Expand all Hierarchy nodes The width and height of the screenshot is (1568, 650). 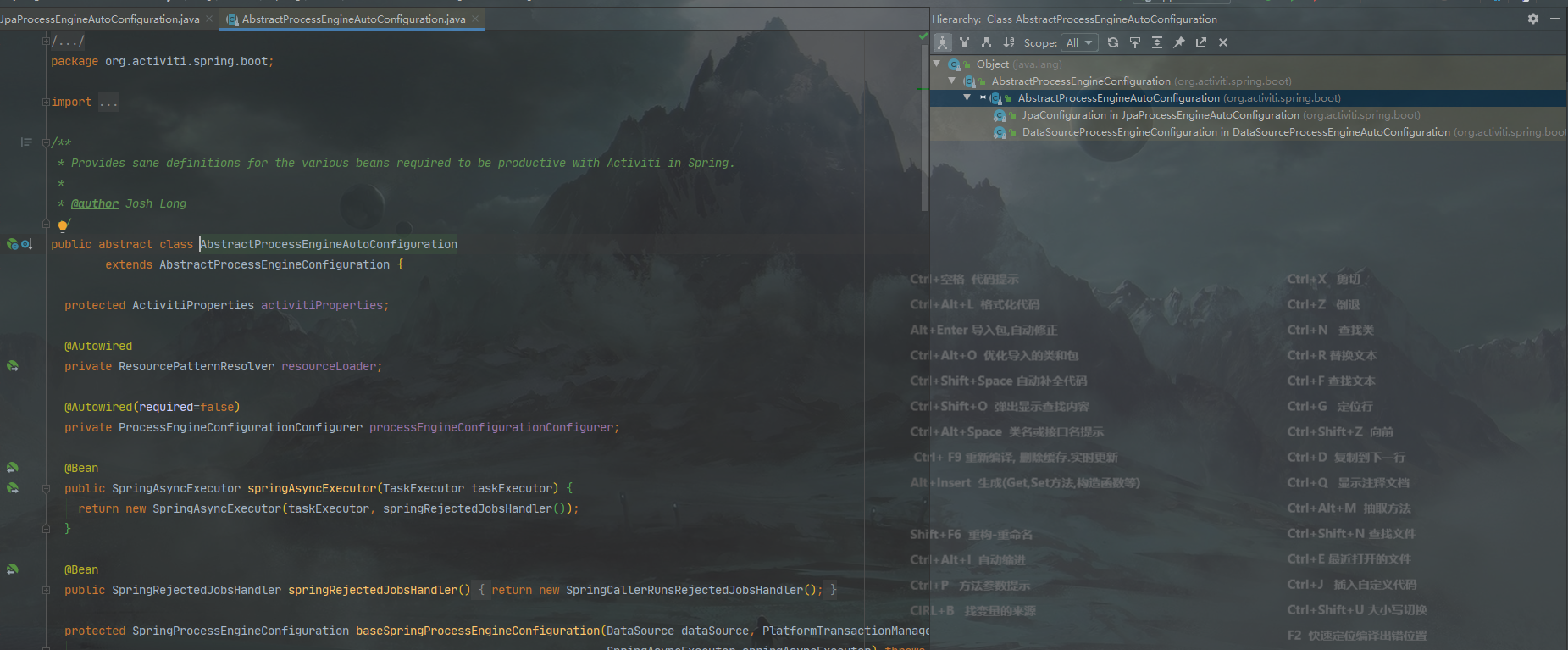coord(1157,42)
